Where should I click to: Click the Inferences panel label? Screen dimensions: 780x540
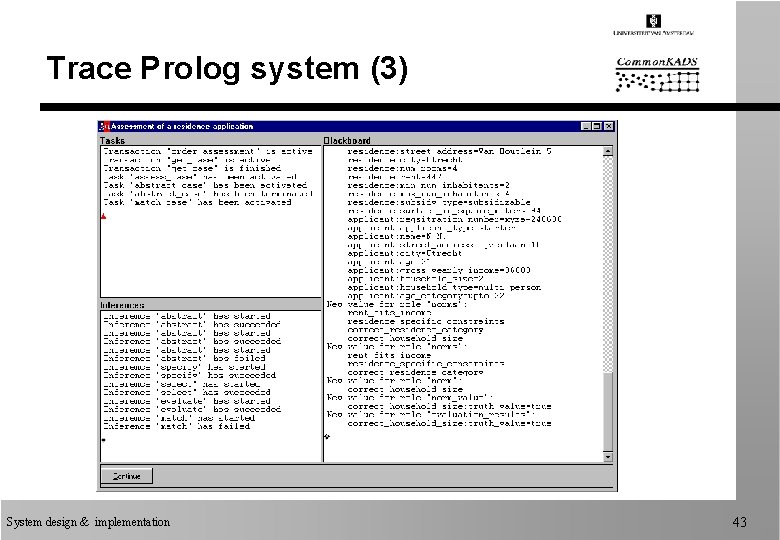coord(122,305)
